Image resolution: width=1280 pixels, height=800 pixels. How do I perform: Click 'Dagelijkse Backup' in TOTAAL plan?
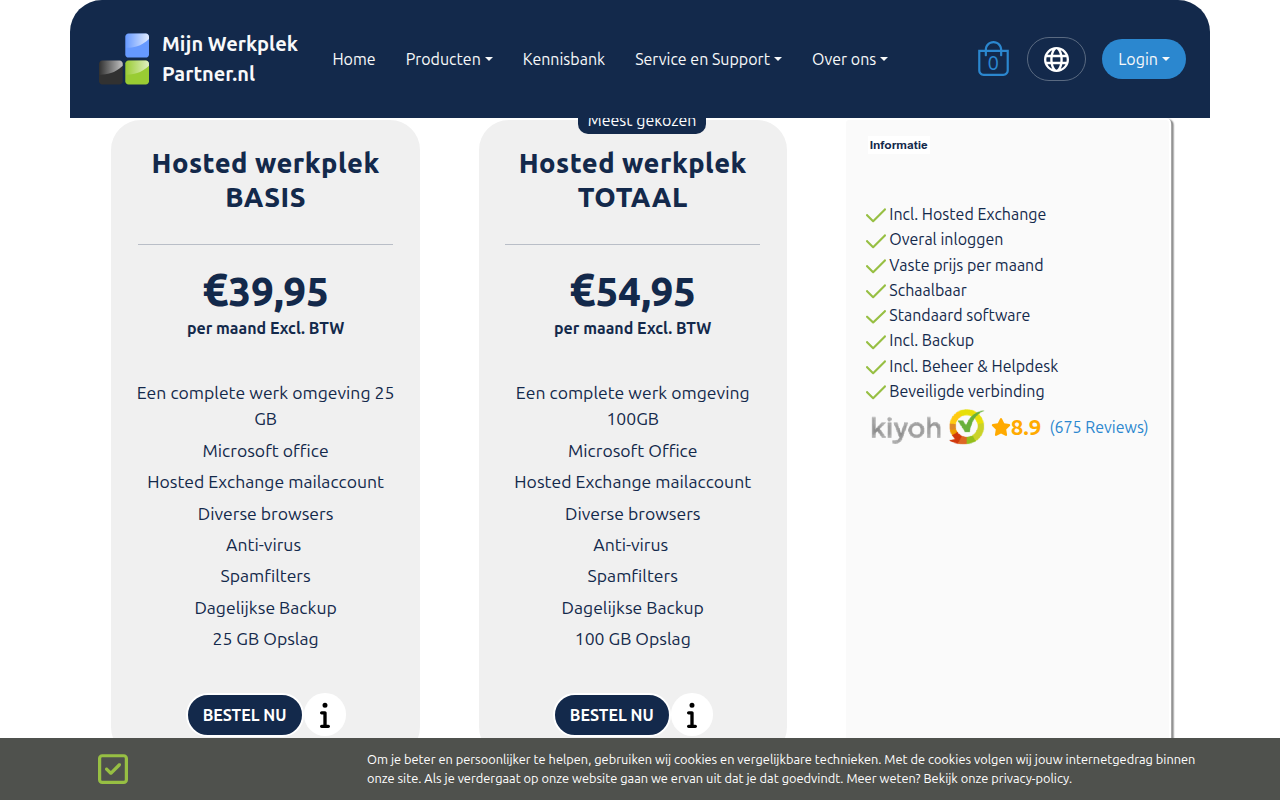point(633,608)
